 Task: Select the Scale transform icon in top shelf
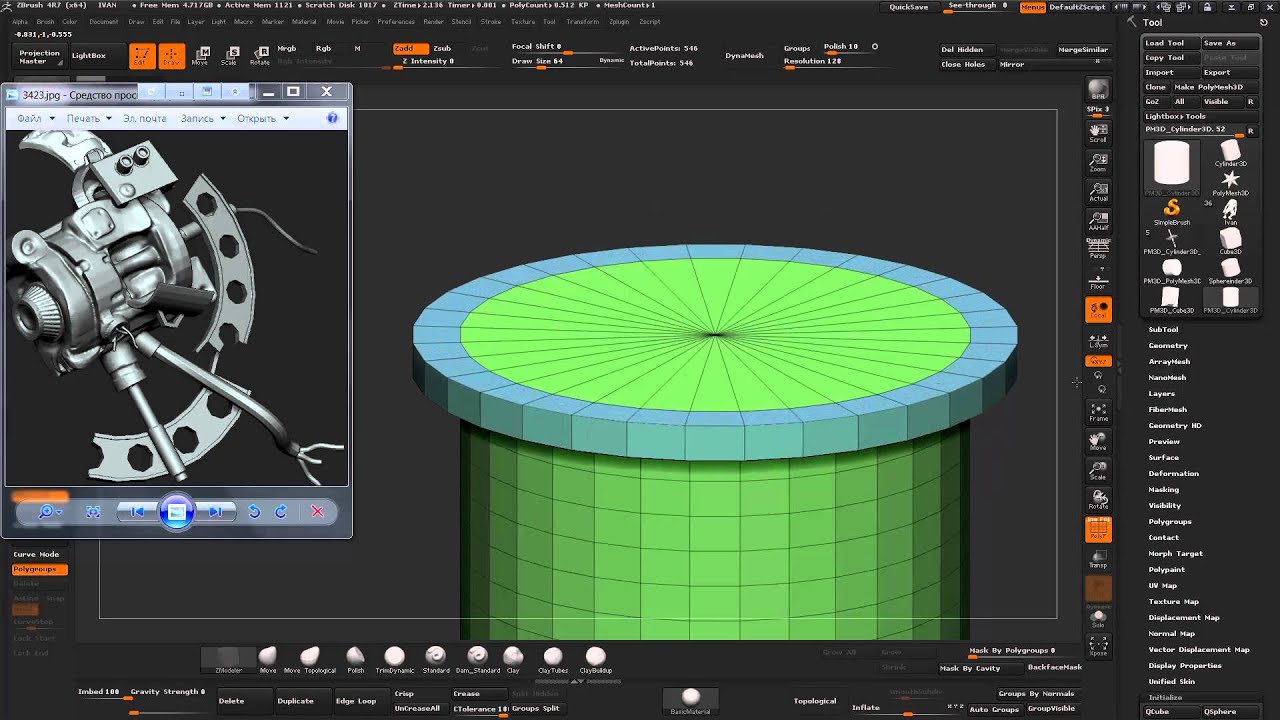230,55
